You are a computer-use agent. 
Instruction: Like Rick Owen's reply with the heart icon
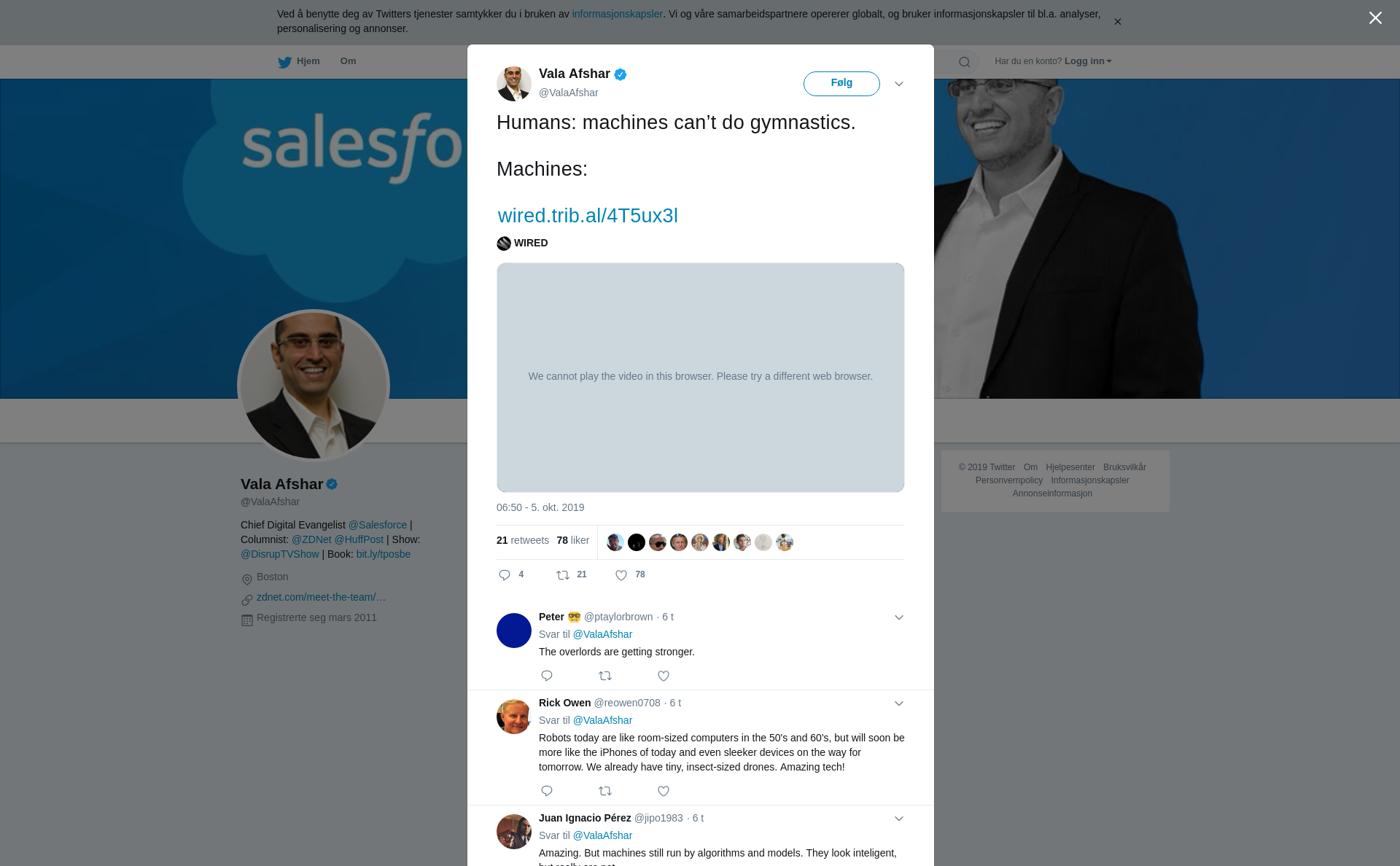(x=664, y=791)
